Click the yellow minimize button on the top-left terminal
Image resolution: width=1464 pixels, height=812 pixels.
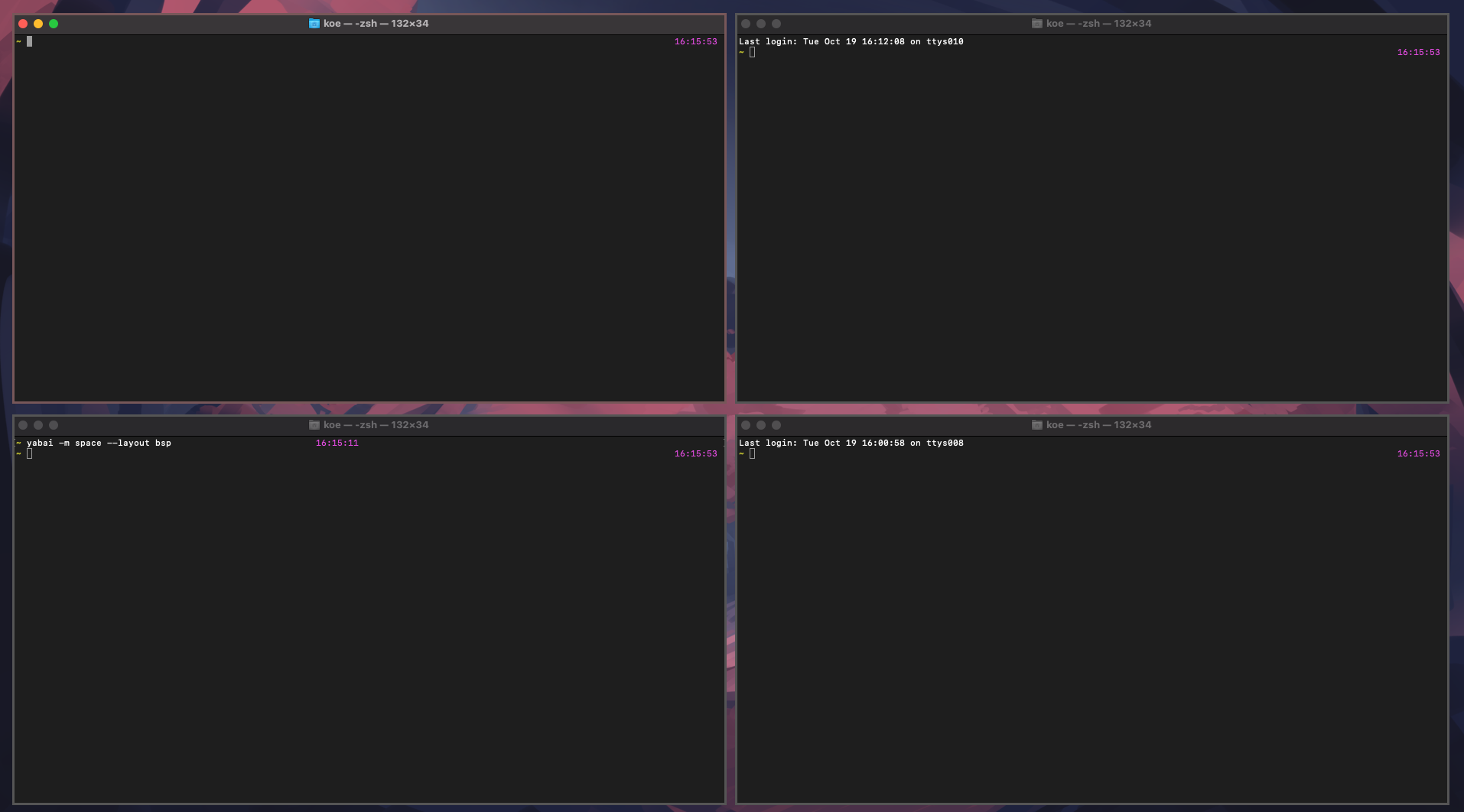[38, 24]
